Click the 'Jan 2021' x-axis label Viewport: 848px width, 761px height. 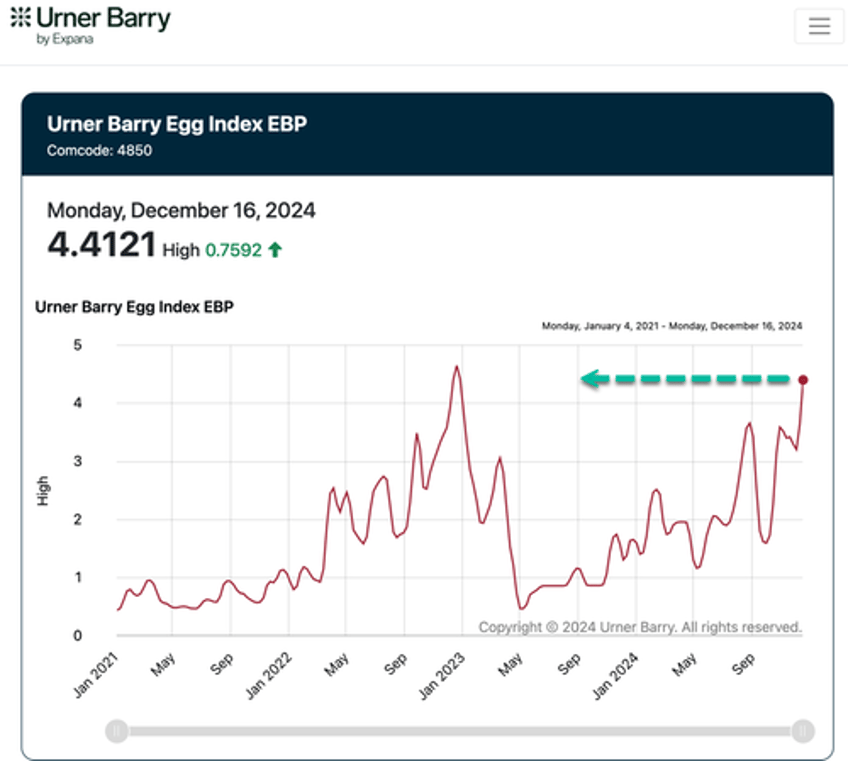(x=96, y=675)
